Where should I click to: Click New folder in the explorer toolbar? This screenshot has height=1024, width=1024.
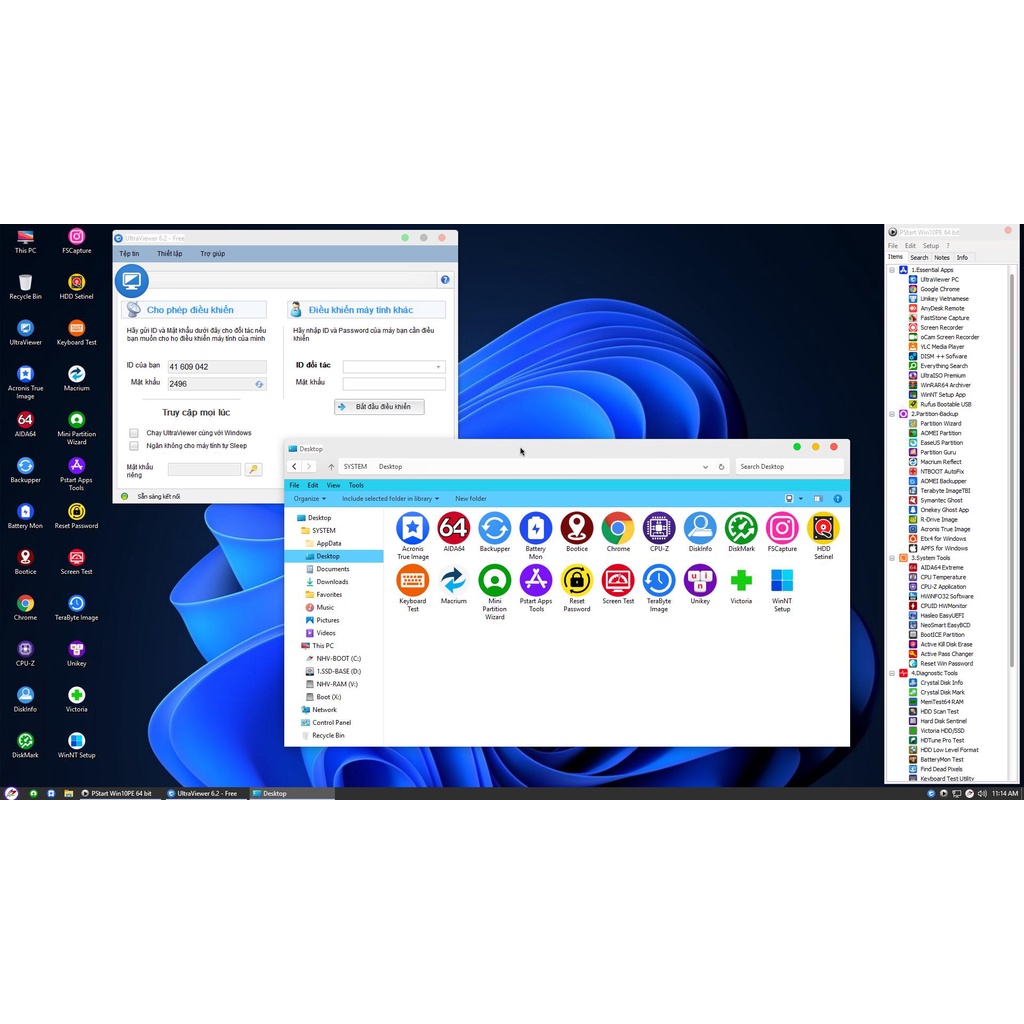[471, 498]
